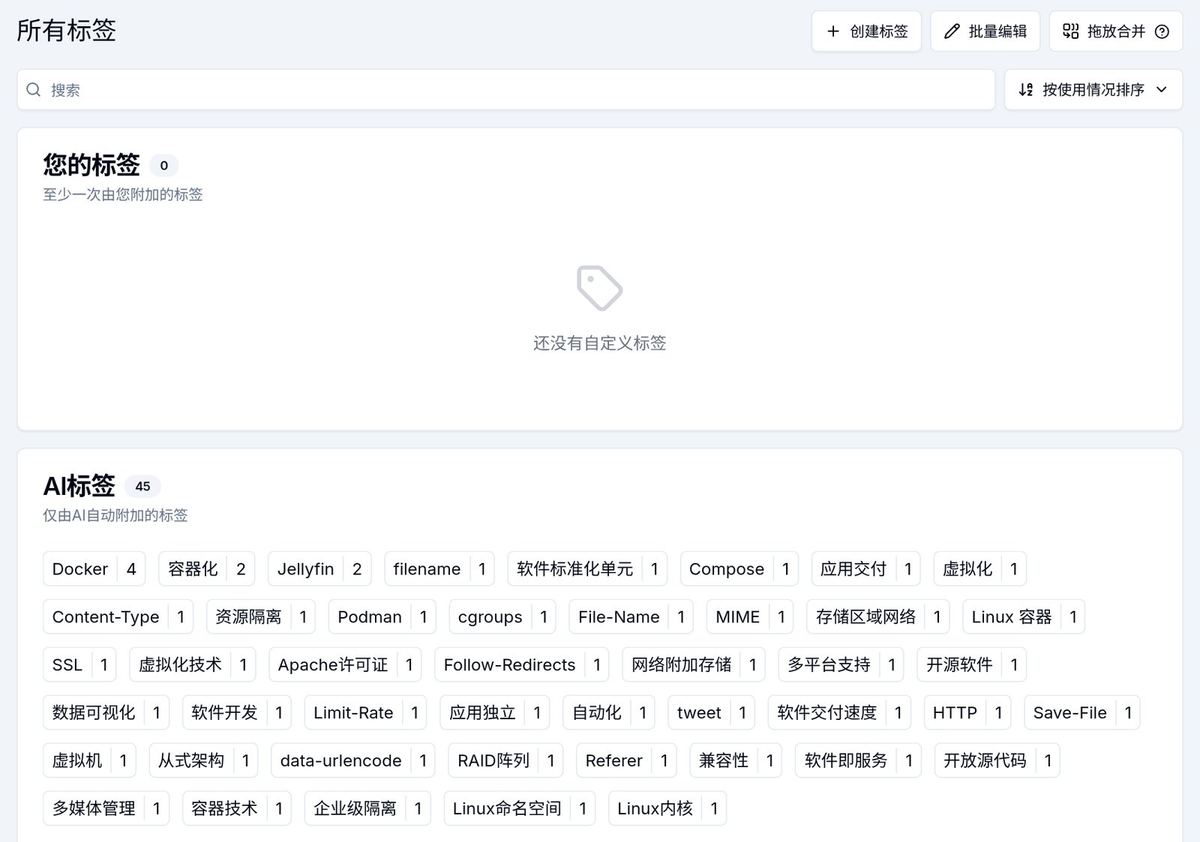Viewport: 1200px width, 842px height.
Task: Click the sort icon beside 按使用情况排序
Action: pos(1026,90)
